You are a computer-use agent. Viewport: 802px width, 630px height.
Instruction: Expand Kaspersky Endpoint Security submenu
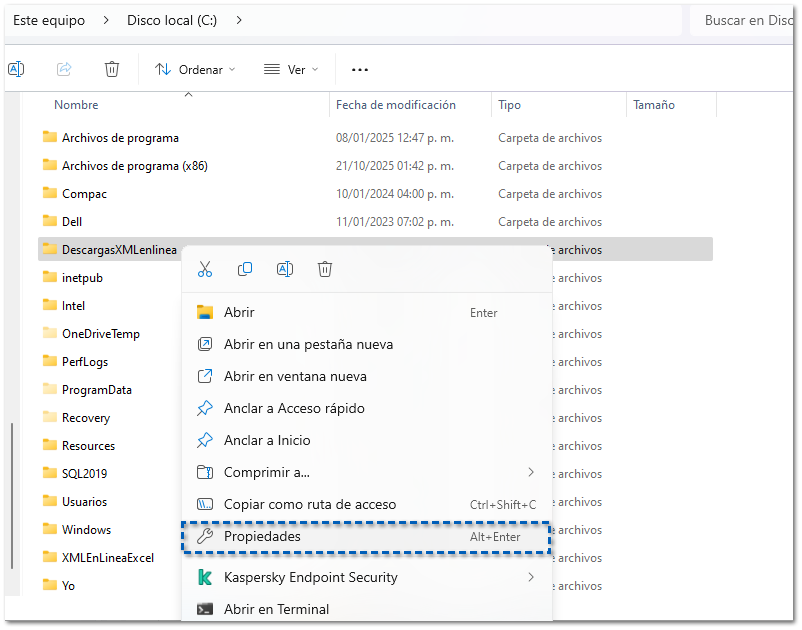point(366,577)
